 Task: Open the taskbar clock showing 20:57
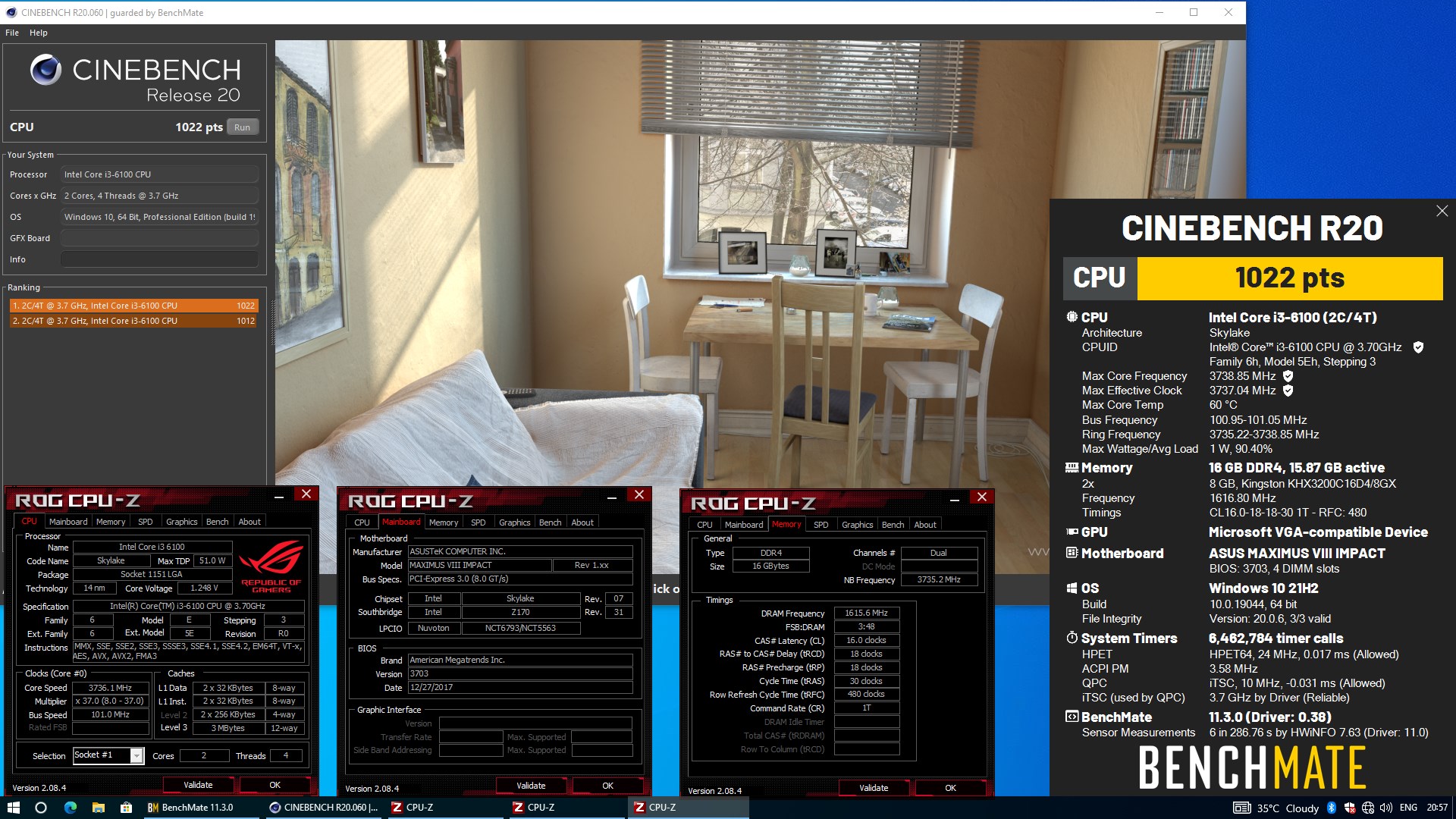click(x=1437, y=808)
